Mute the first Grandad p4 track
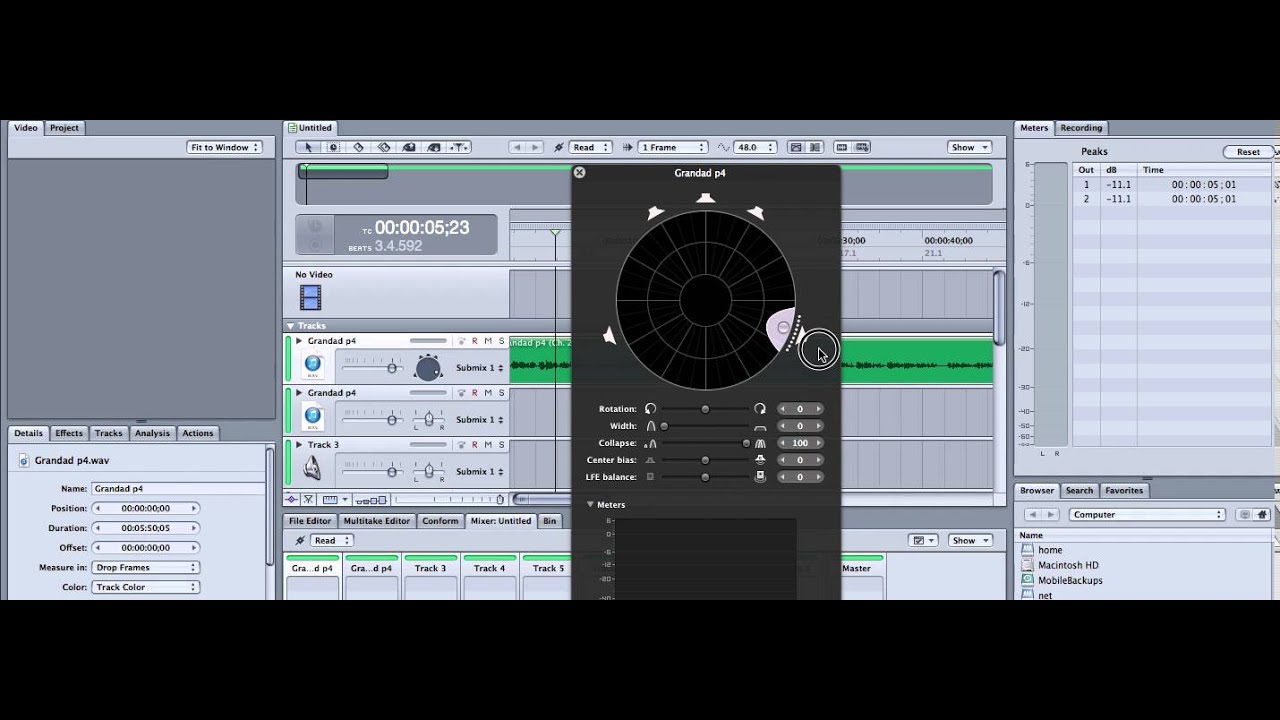 click(x=488, y=341)
